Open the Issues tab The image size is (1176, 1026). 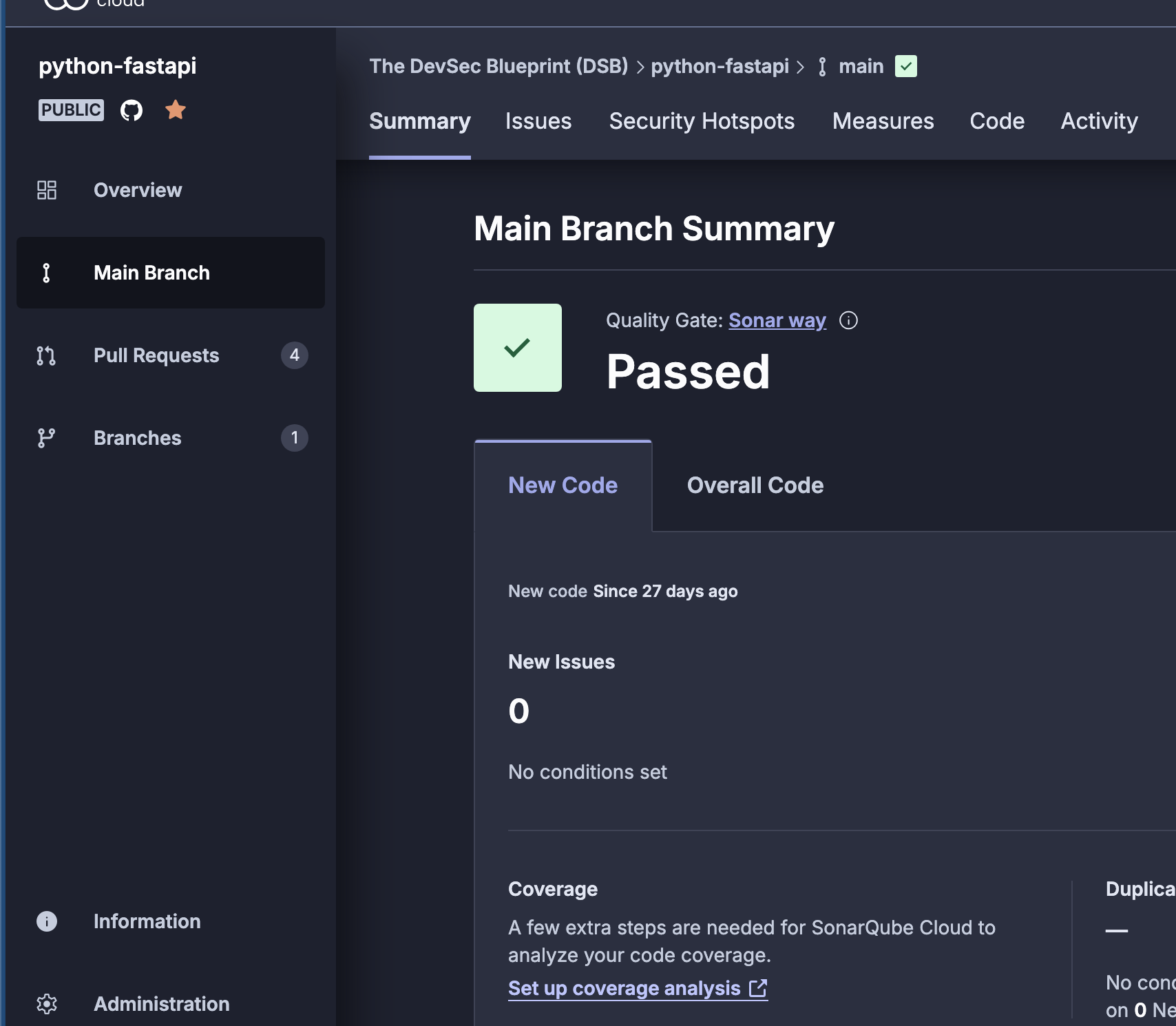pos(538,121)
